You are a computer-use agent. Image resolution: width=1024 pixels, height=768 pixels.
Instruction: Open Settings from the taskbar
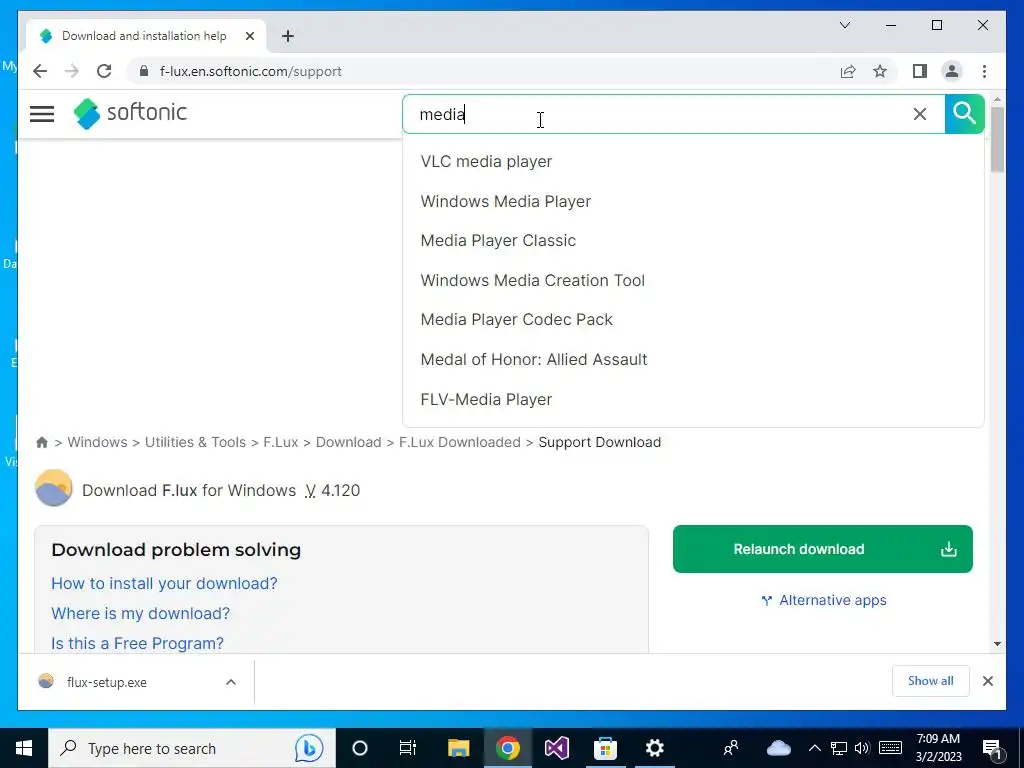[654, 748]
